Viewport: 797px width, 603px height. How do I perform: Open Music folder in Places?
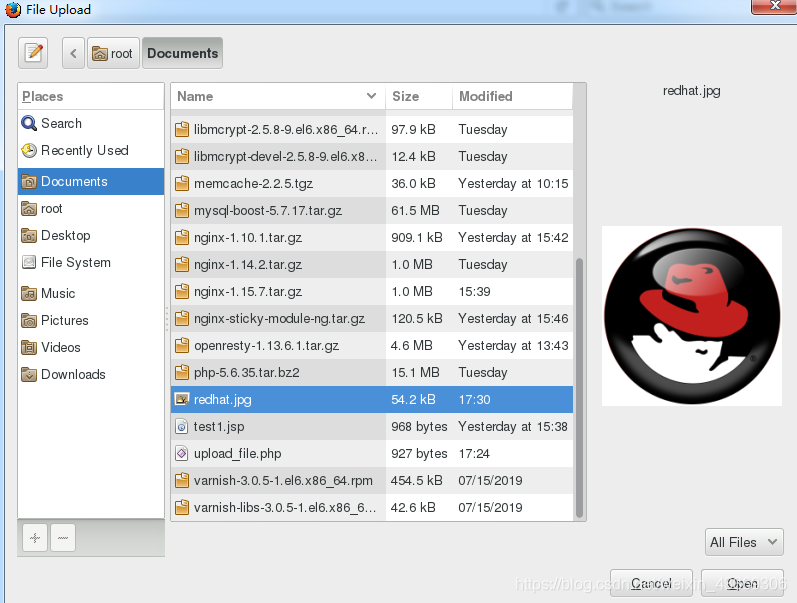(x=91, y=293)
